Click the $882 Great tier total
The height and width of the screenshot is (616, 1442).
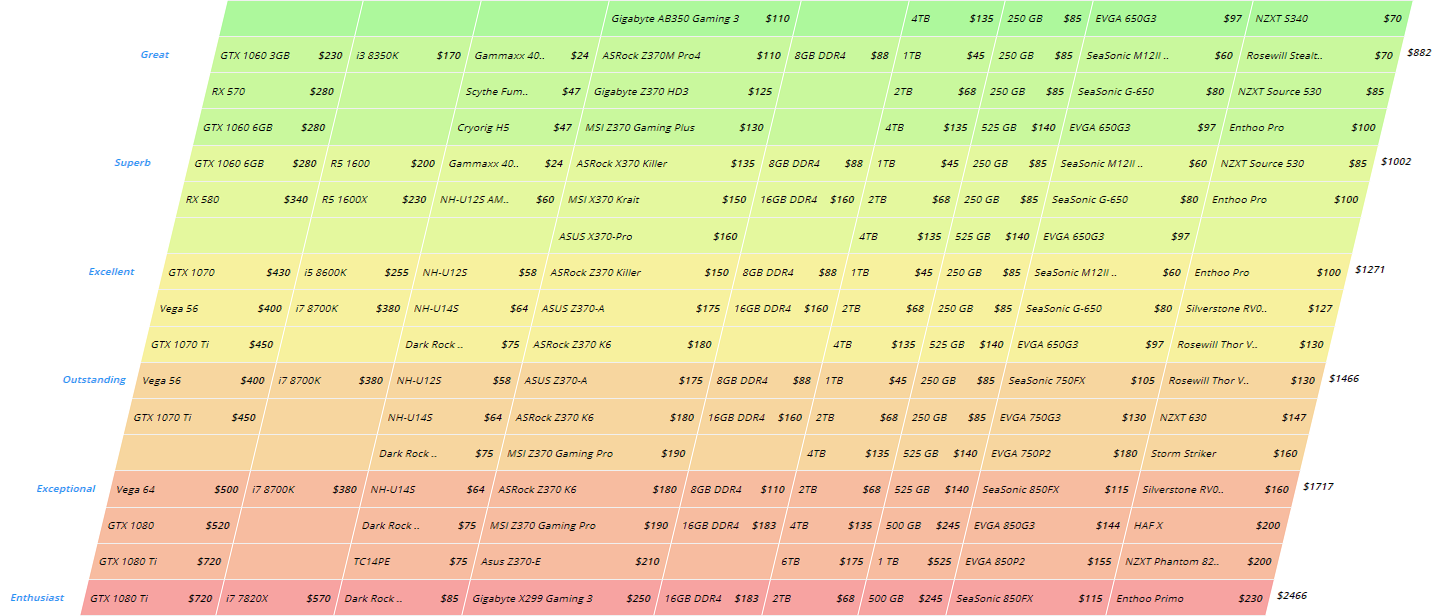click(1419, 52)
